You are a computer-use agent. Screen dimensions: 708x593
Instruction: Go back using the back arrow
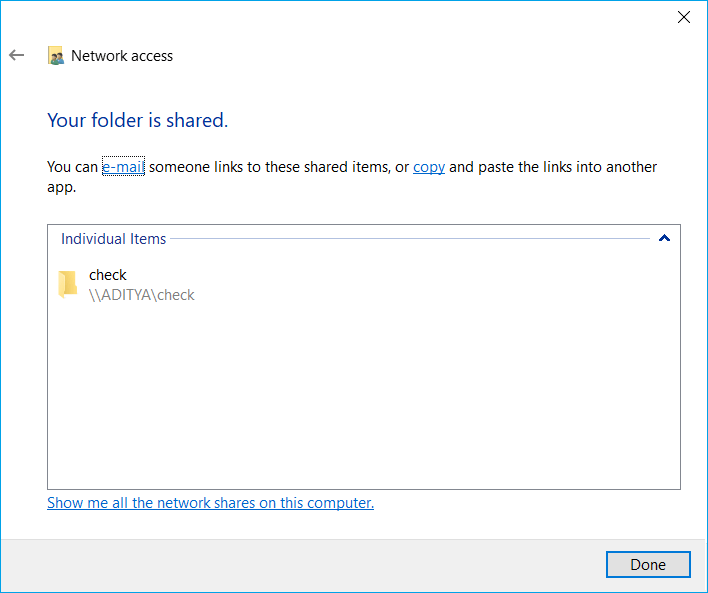click(x=16, y=56)
